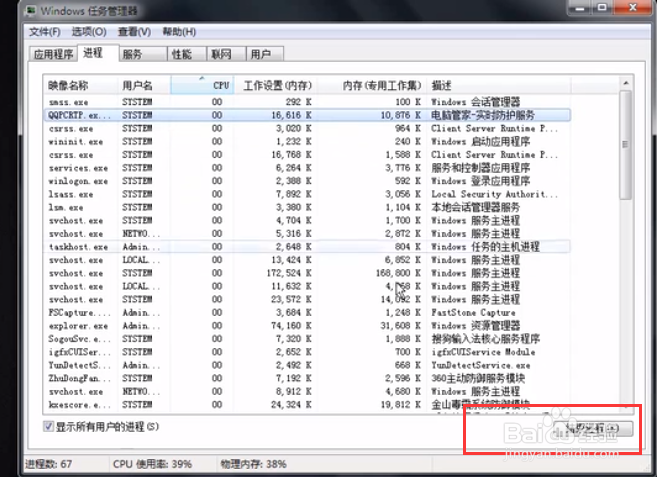Open the 性能 tab
The image size is (657, 477).
(187, 54)
